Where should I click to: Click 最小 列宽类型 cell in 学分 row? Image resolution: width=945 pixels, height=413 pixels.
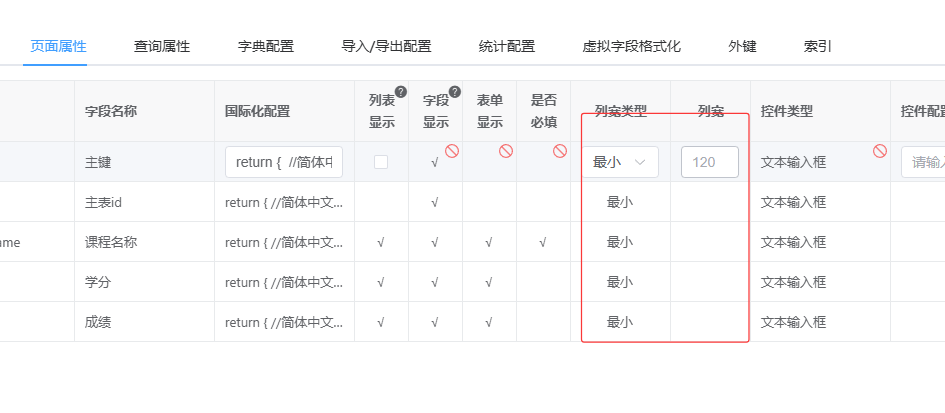pos(620,282)
